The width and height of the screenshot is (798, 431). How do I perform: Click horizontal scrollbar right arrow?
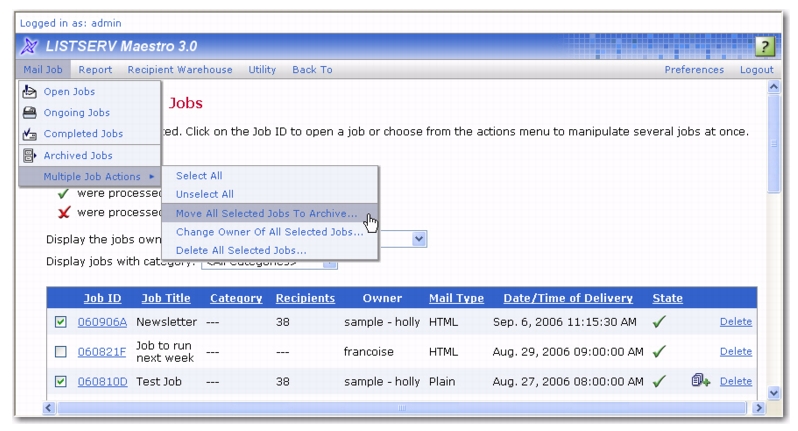758,408
